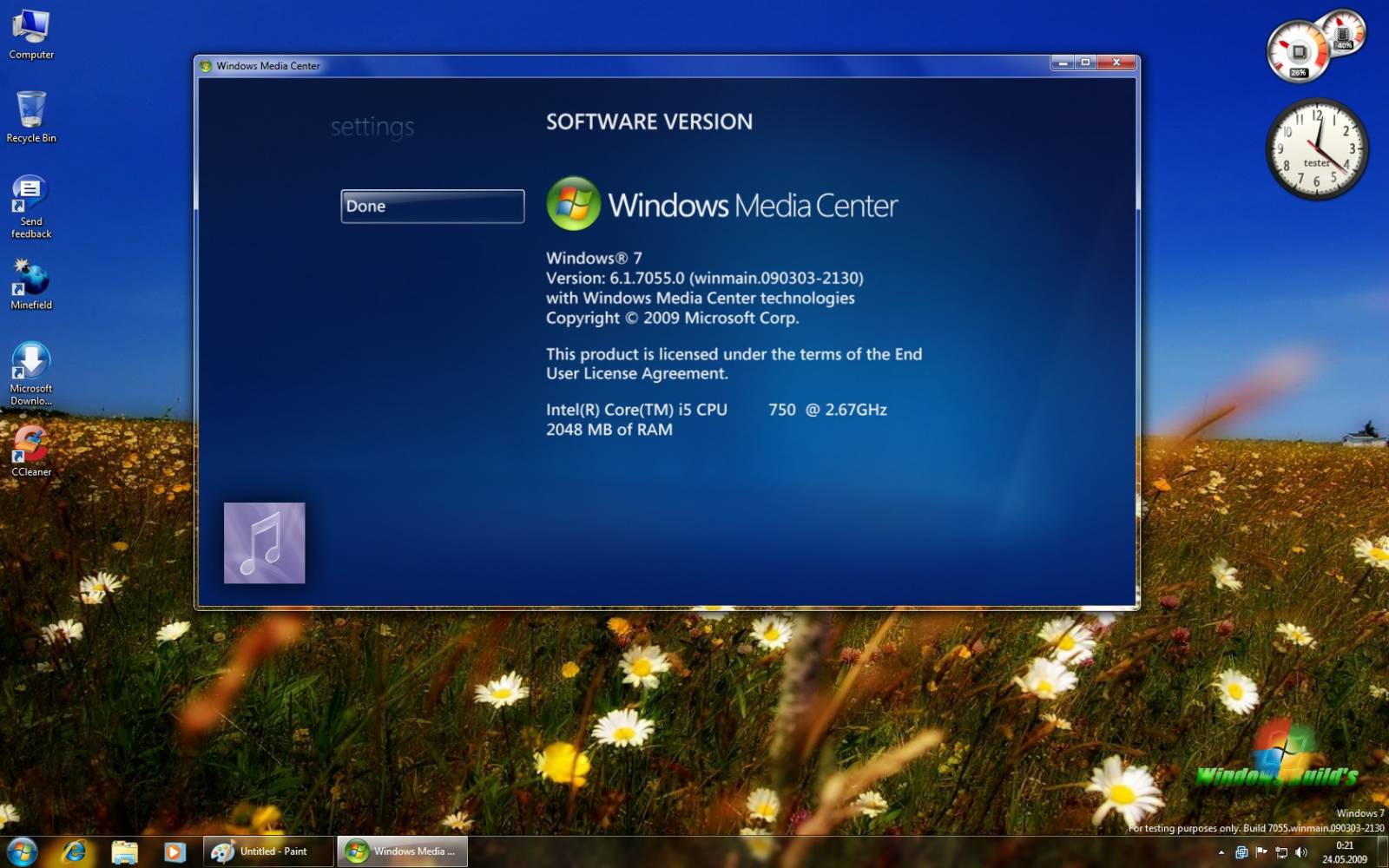The height and width of the screenshot is (868, 1389).
Task: Open the Computer desktop icon
Action: pos(31,35)
